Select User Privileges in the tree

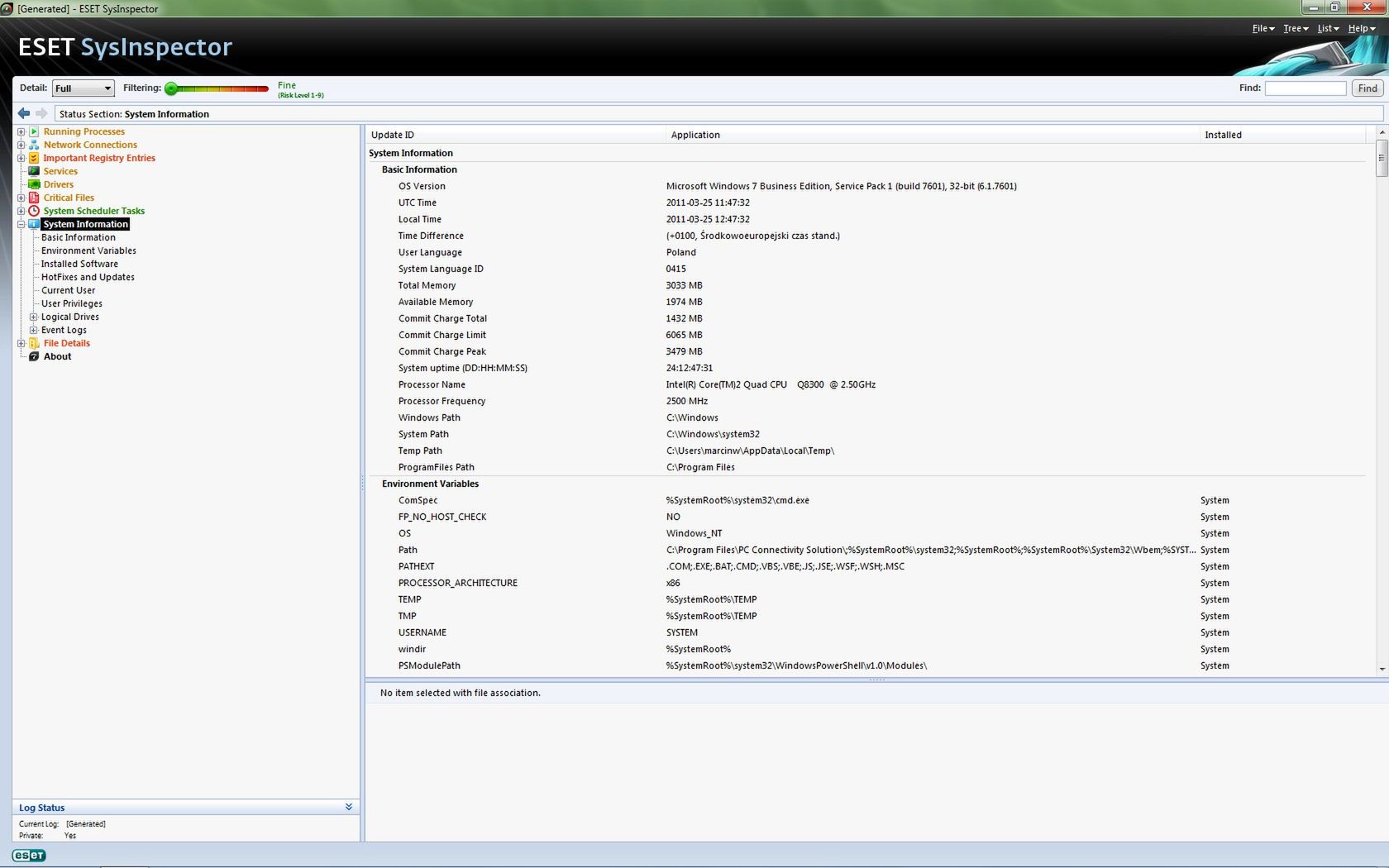coord(72,303)
